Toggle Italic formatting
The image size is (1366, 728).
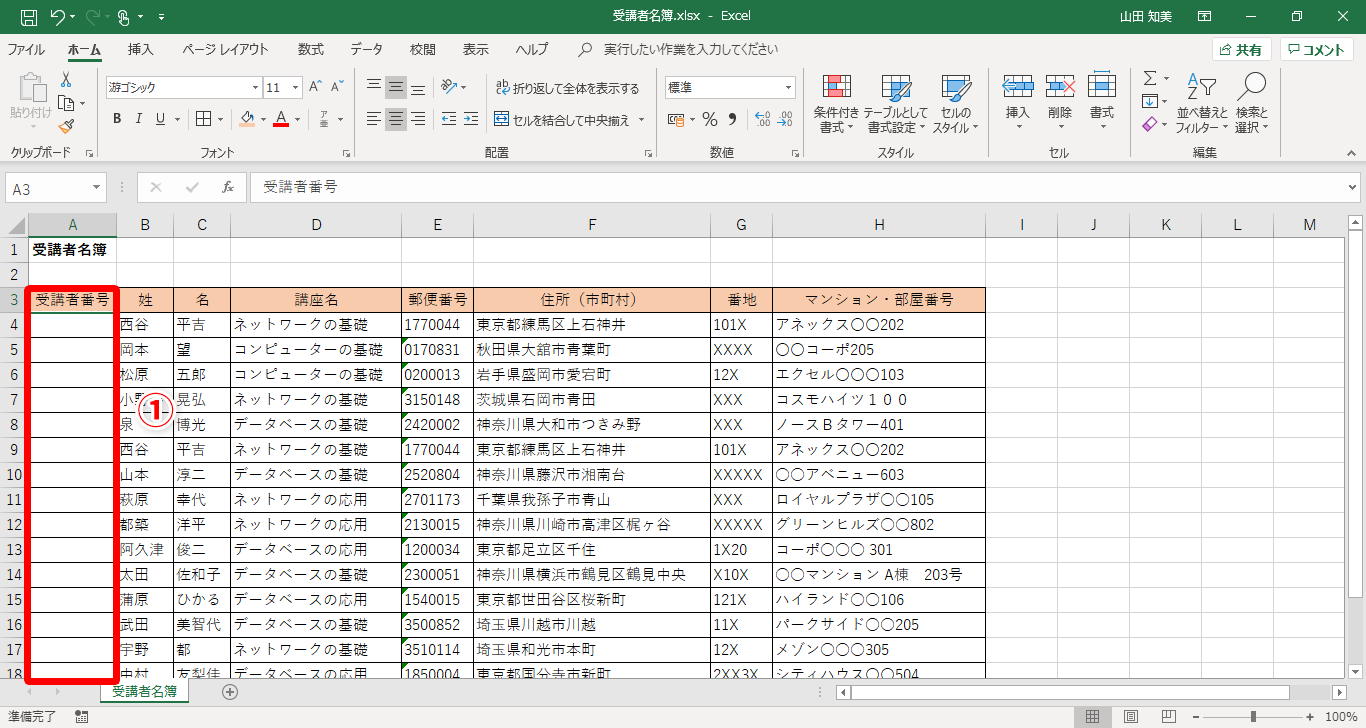[x=139, y=119]
